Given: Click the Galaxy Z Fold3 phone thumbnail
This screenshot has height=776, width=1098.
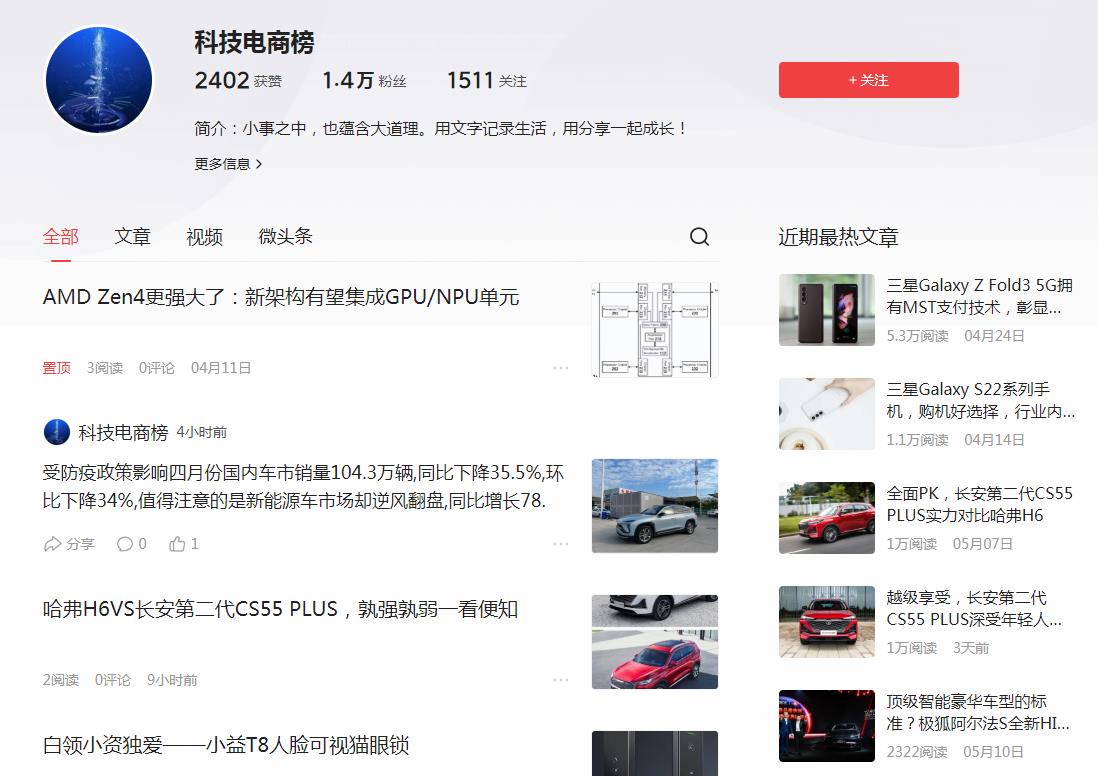Looking at the screenshot, I should click(x=826, y=310).
